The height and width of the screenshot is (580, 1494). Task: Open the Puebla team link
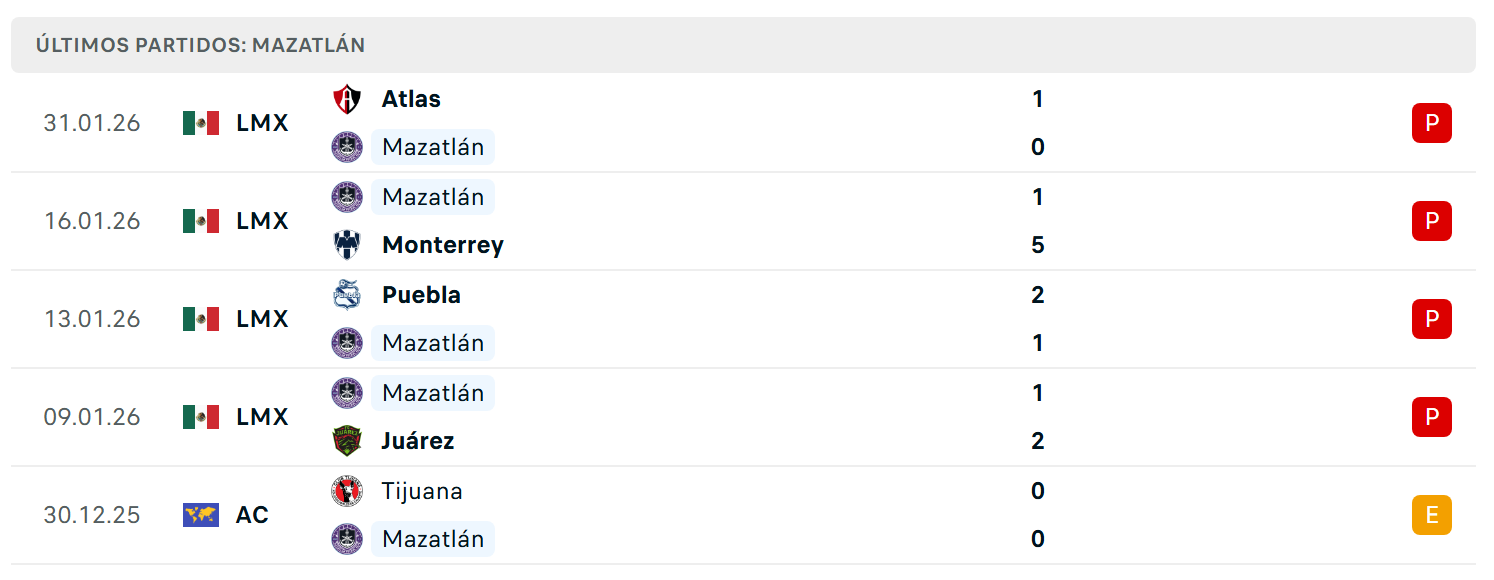[x=421, y=295]
